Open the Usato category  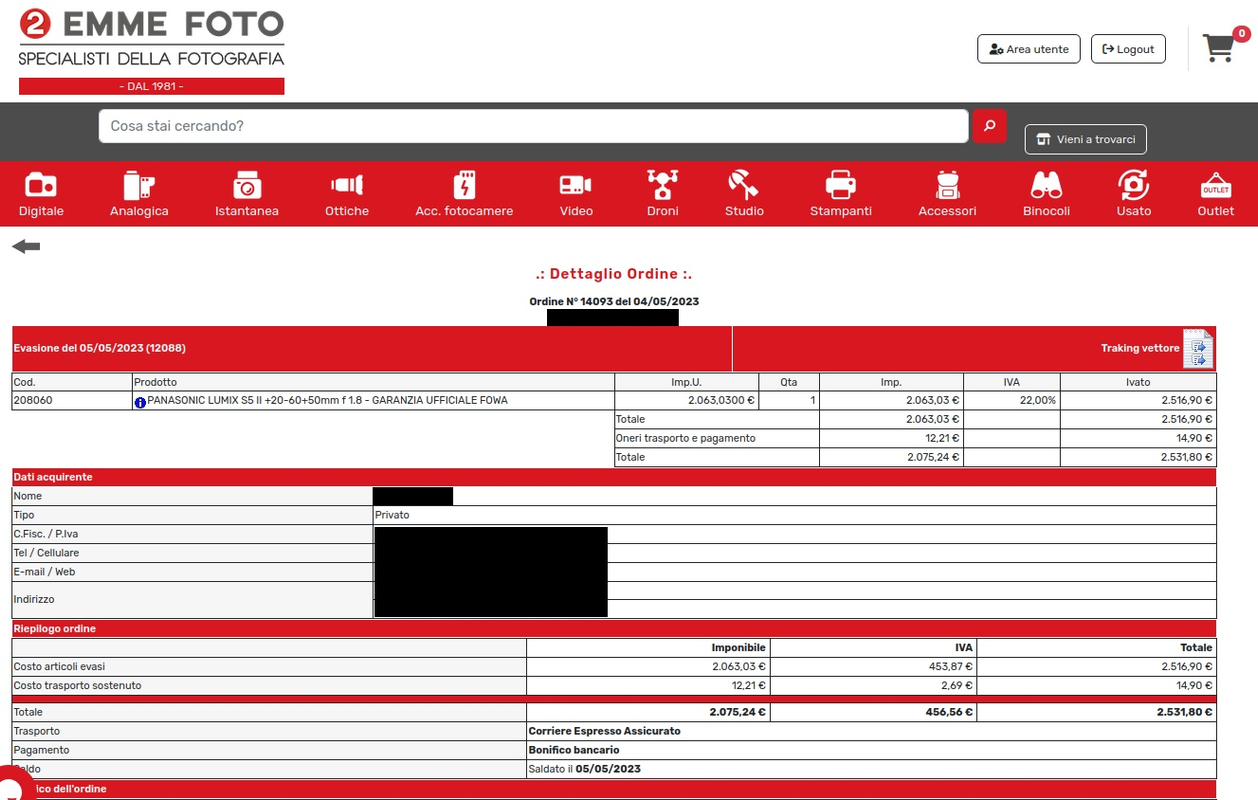(x=1134, y=194)
